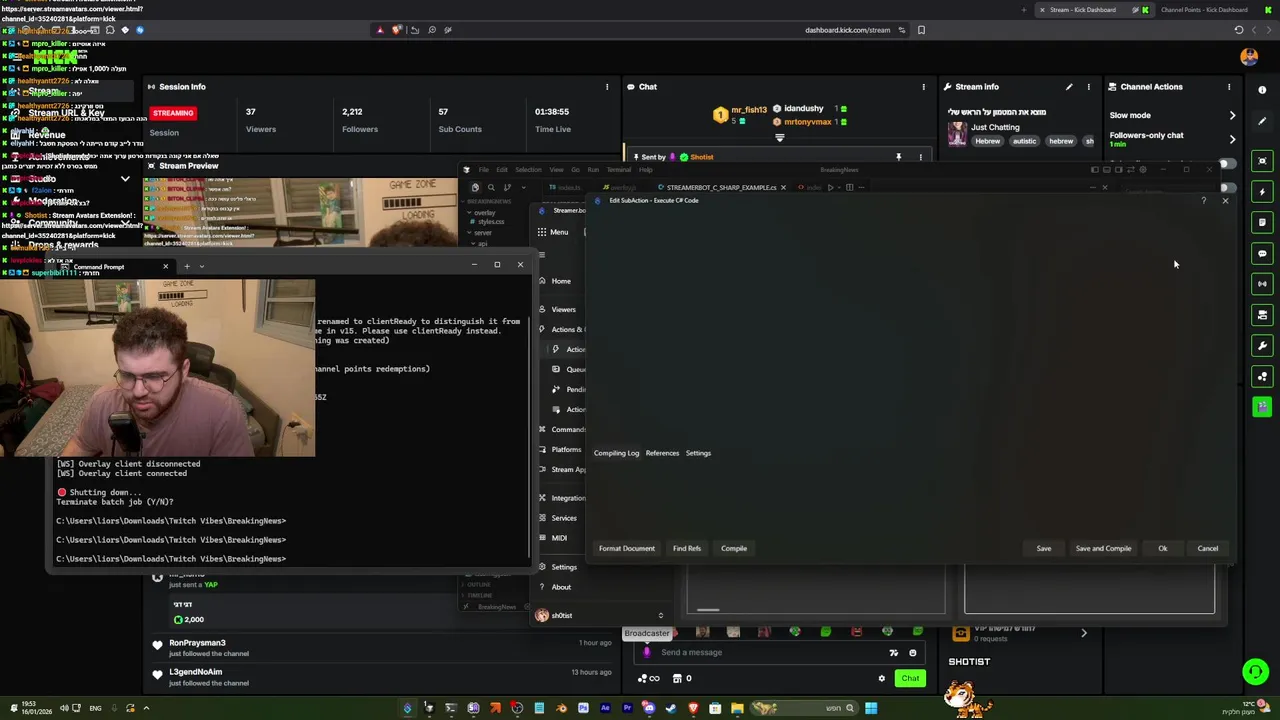Open the Help menu in VS Code
Screen dimensions: 1280x720
point(645,170)
